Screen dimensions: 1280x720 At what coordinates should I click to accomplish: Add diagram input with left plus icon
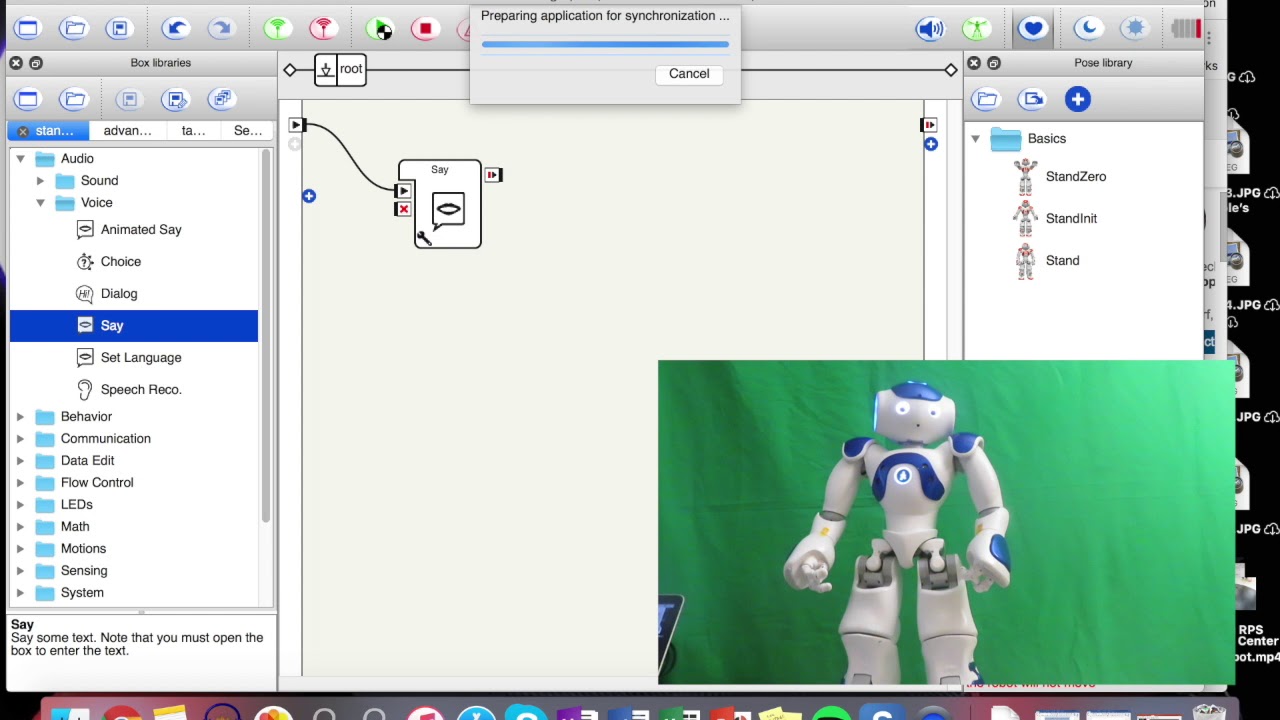[x=309, y=196]
